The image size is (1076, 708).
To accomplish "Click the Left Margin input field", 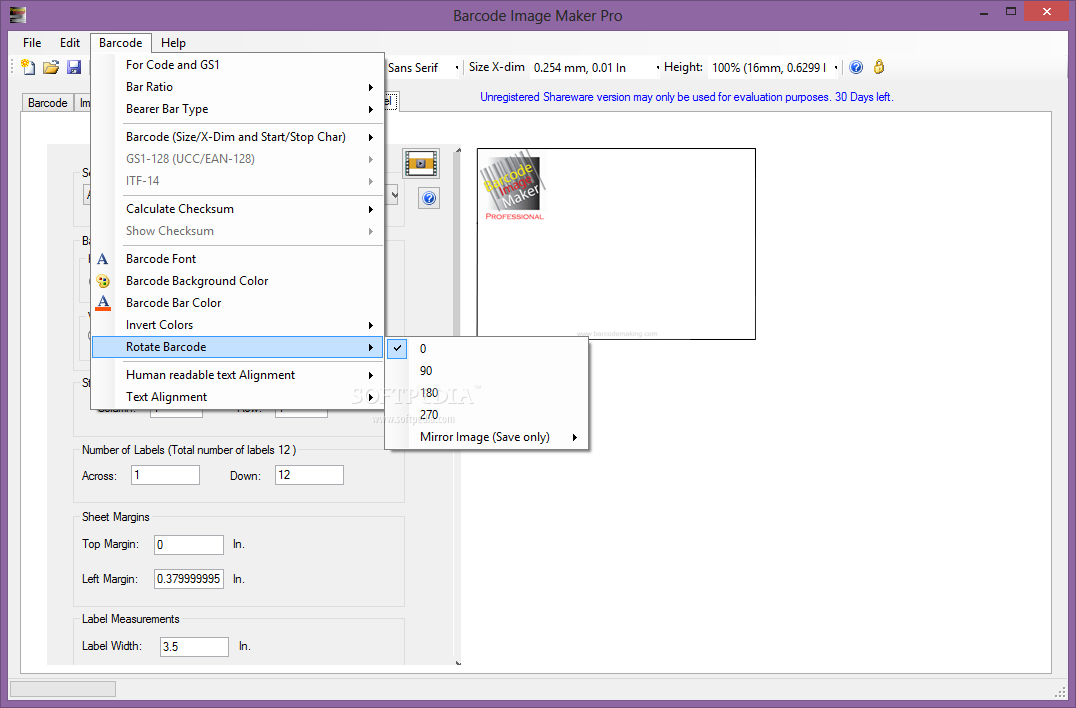I will click(x=189, y=579).
